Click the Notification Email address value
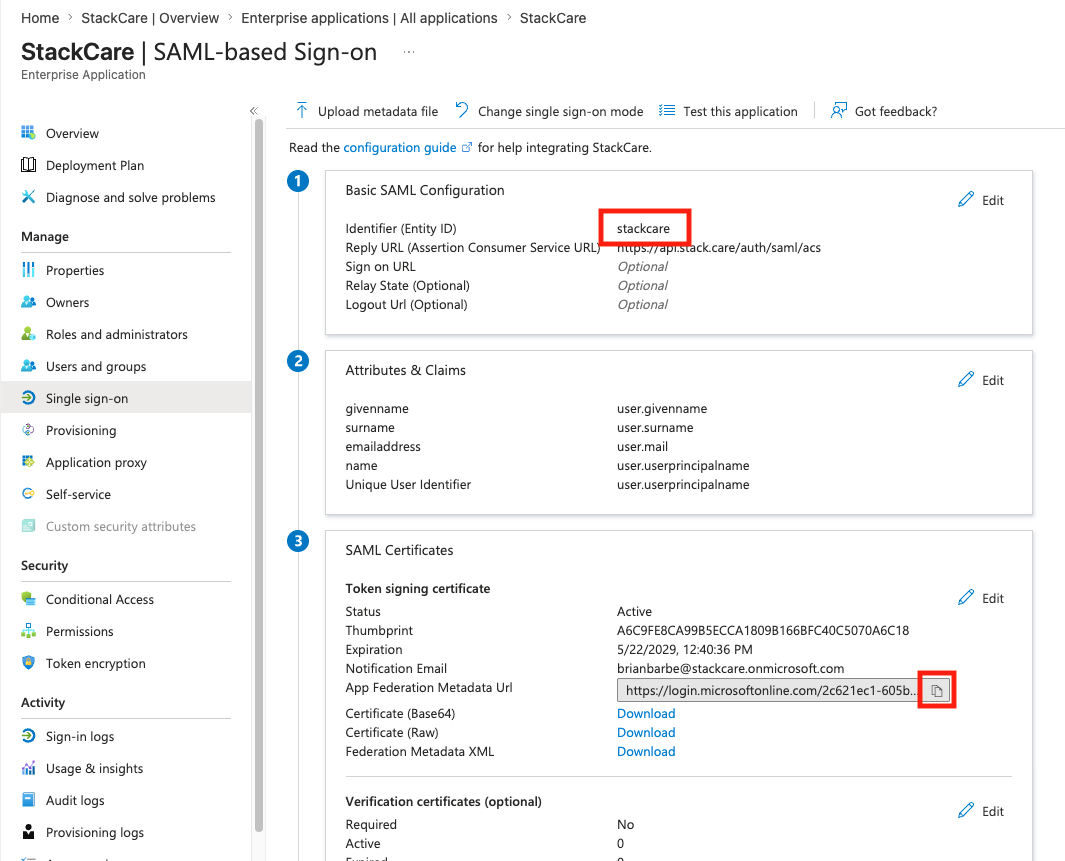The width and height of the screenshot is (1065, 861). tap(730, 668)
